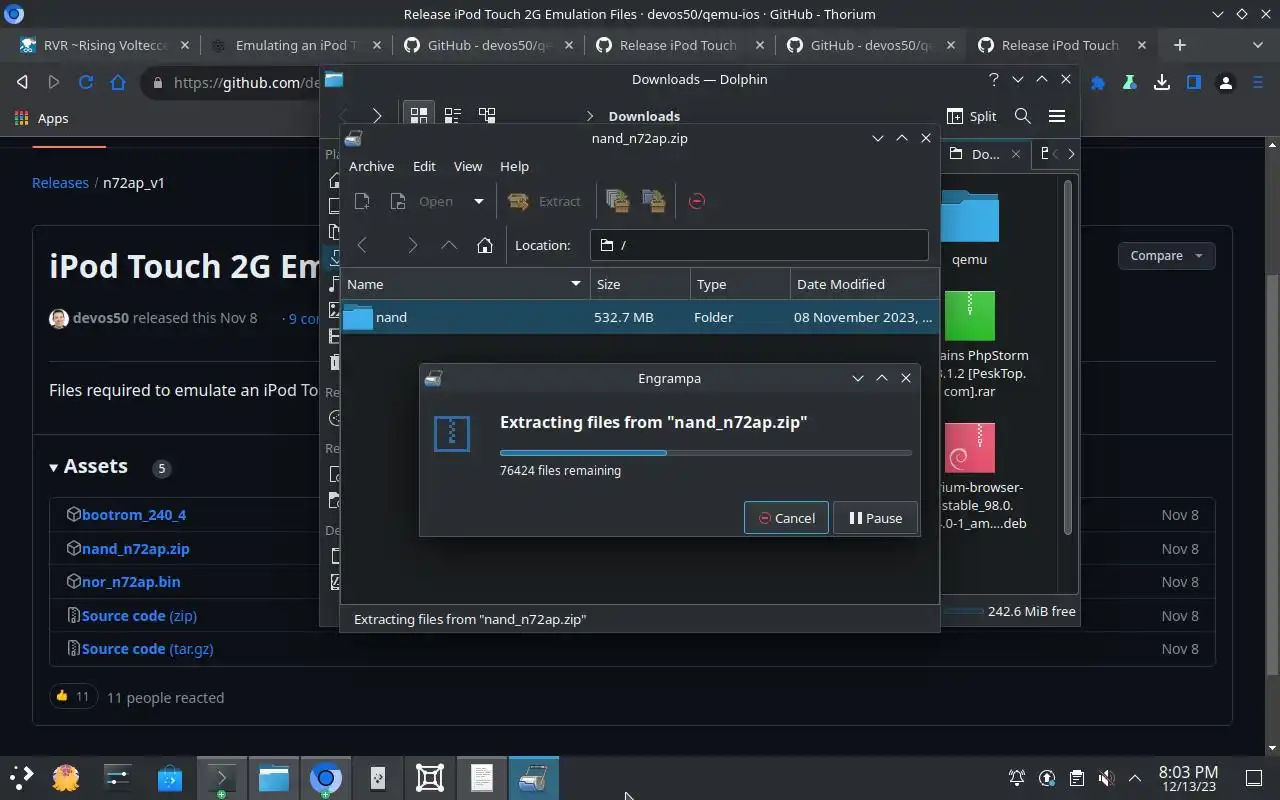This screenshot has height=800, width=1280.
Task: Open the Konsole terminal from the taskbar
Action: point(221,777)
